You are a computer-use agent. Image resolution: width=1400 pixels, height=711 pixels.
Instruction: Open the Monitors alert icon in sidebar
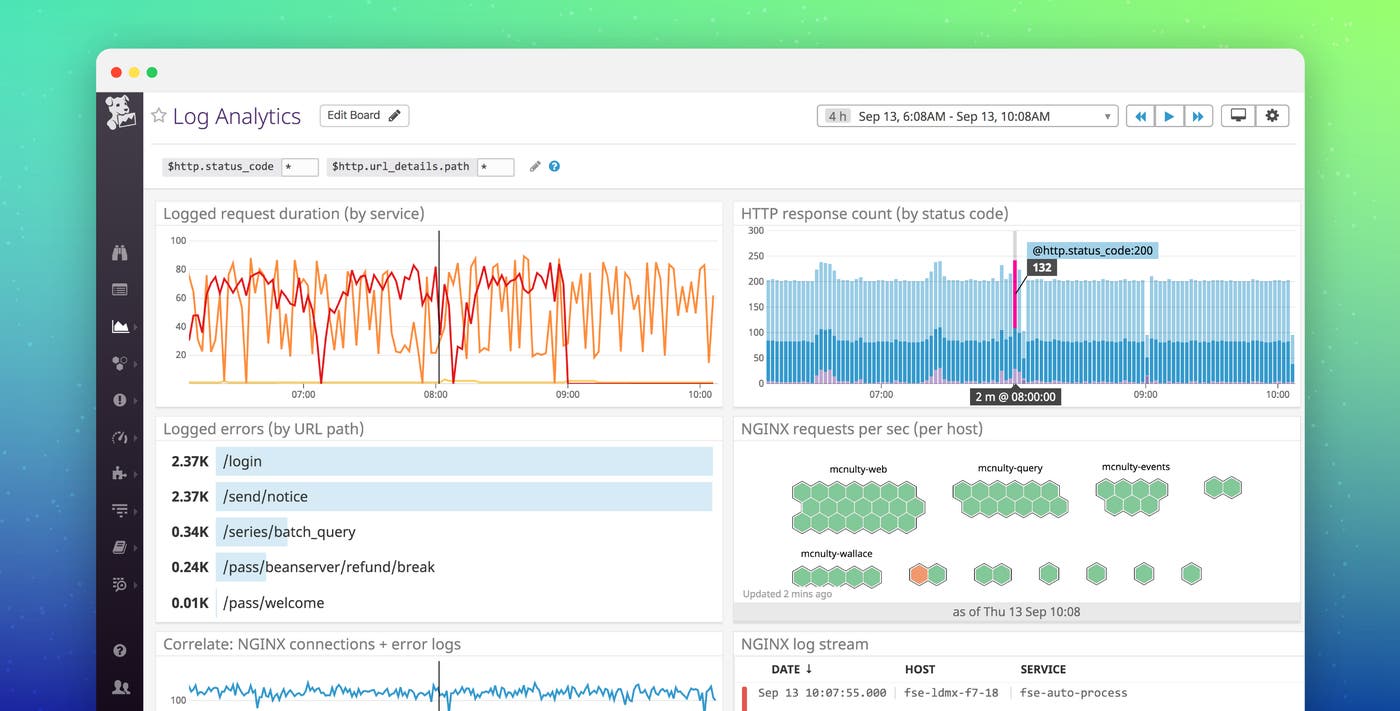(120, 400)
